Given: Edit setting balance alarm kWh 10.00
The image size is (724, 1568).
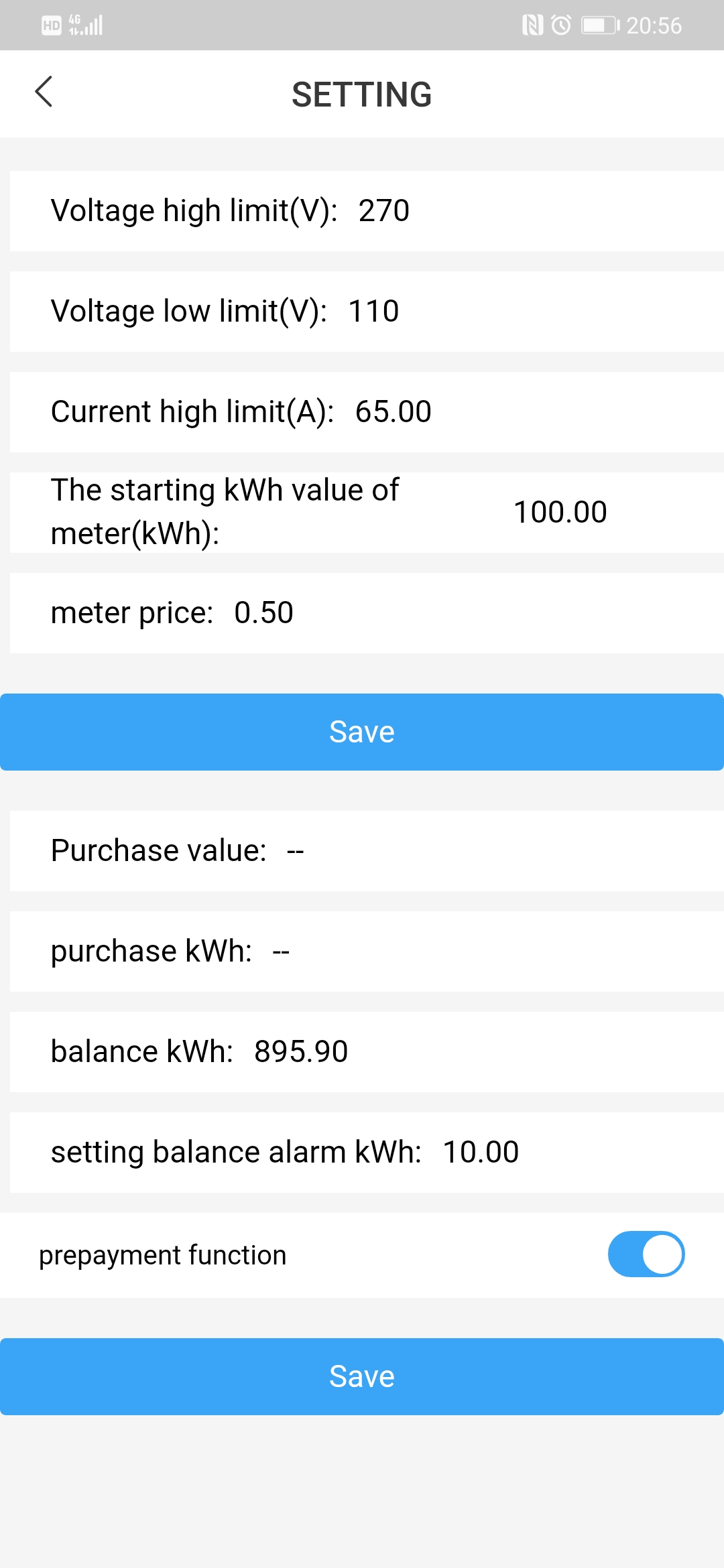Looking at the screenshot, I should (x=481, y=1153).
